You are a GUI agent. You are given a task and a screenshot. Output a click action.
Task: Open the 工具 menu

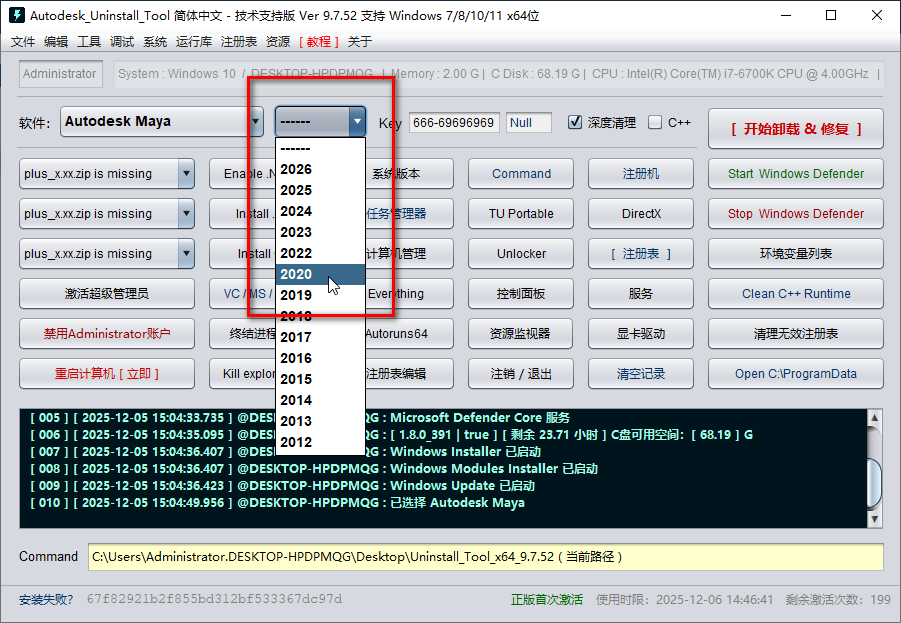89,41
